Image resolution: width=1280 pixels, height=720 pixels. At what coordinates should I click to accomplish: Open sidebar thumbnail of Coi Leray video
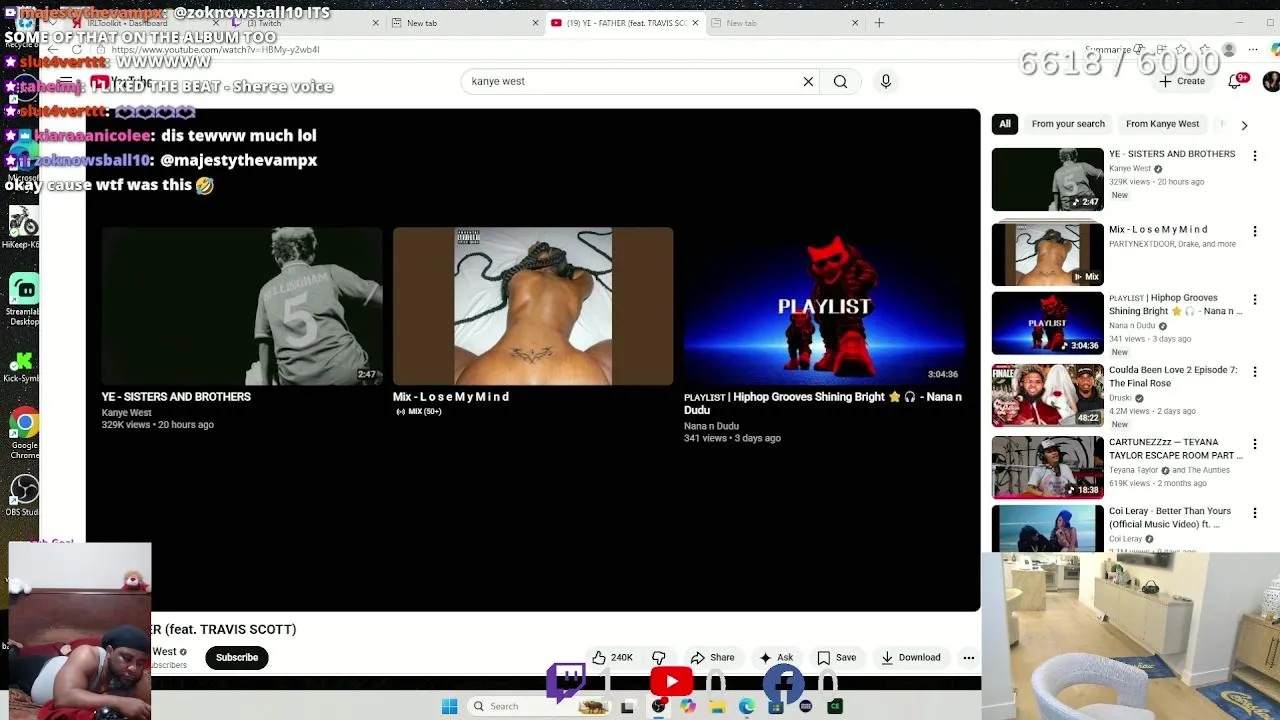click(1047, 529)
